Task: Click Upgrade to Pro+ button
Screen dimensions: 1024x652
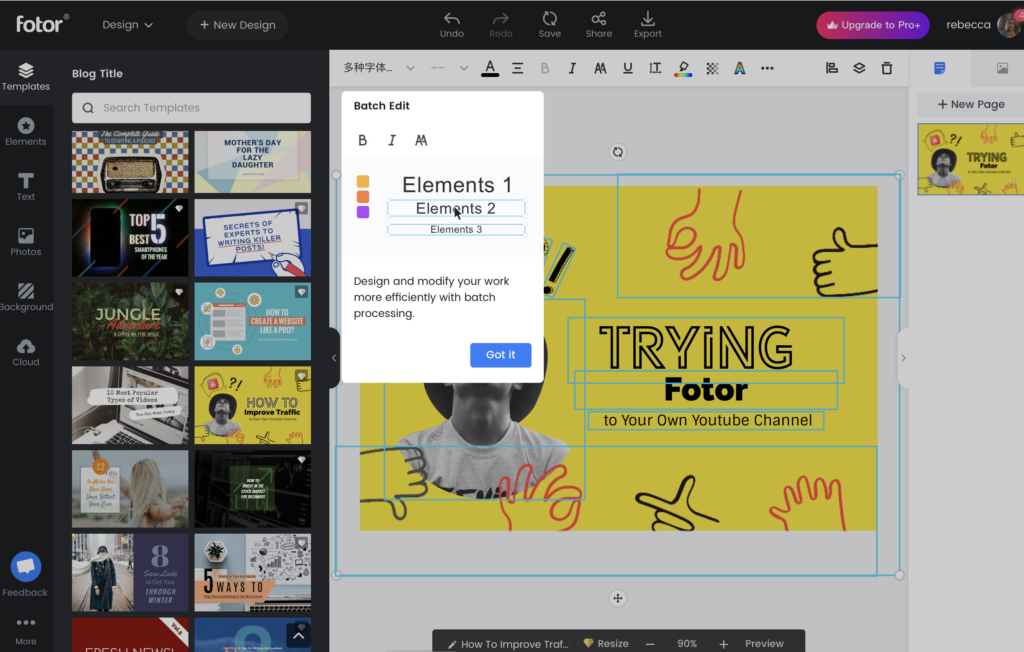Action: 872,25
